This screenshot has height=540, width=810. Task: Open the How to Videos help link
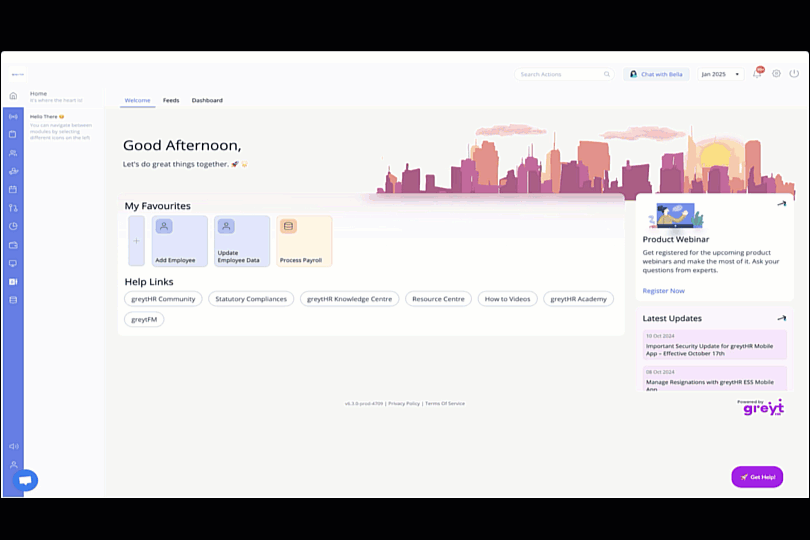(x=507, y=299)
